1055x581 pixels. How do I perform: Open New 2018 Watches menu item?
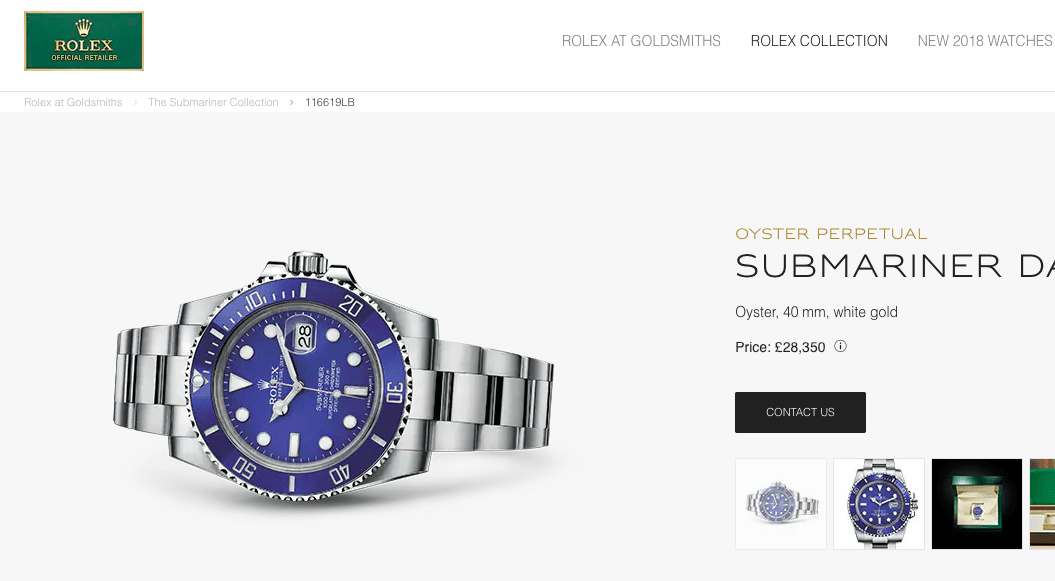(x=986, y=41)
